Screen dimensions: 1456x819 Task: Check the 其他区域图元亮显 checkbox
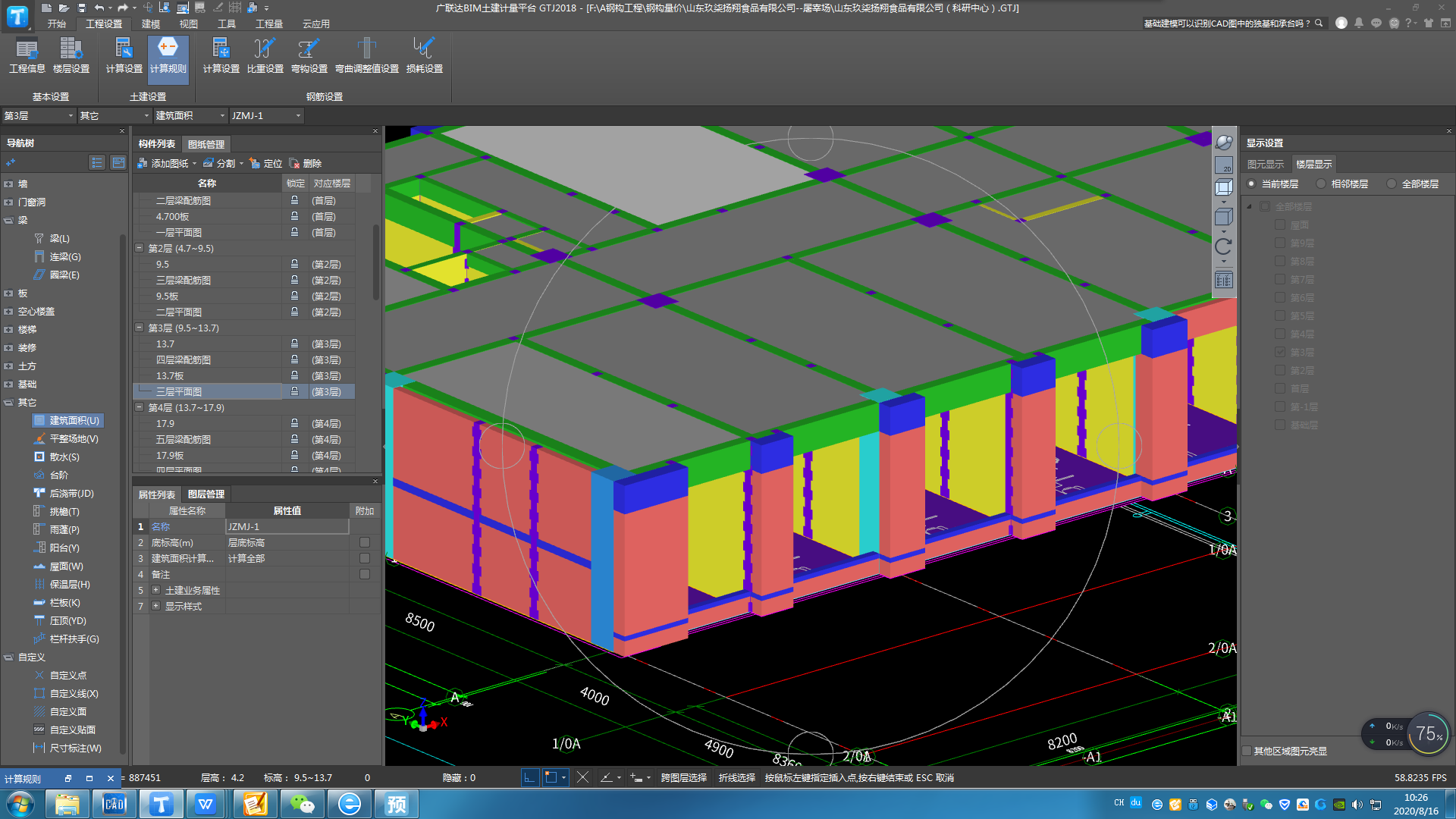(x=1247, y=751)
